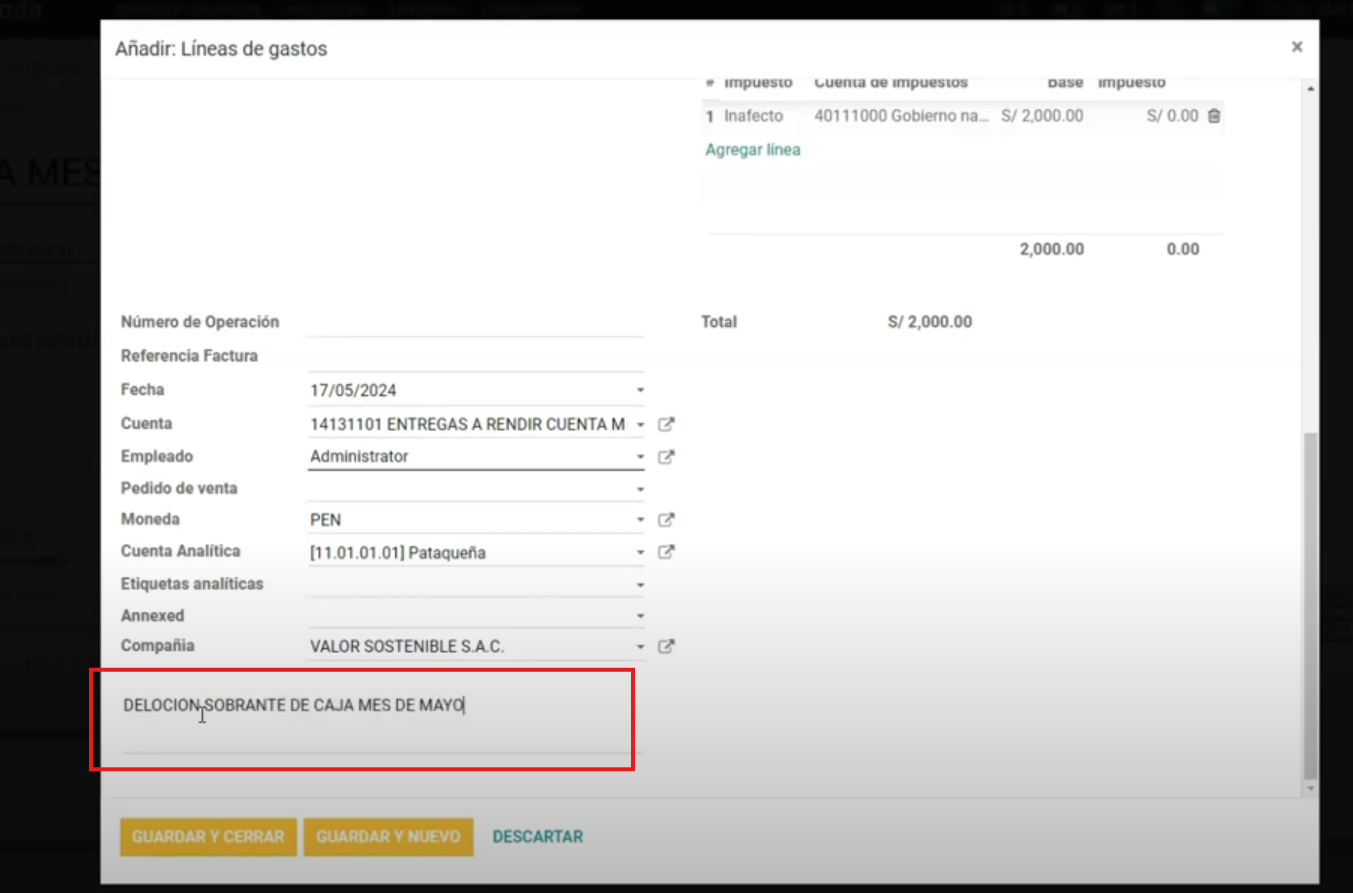Close the Líneas de gastos dialog

coord(1296,47)
